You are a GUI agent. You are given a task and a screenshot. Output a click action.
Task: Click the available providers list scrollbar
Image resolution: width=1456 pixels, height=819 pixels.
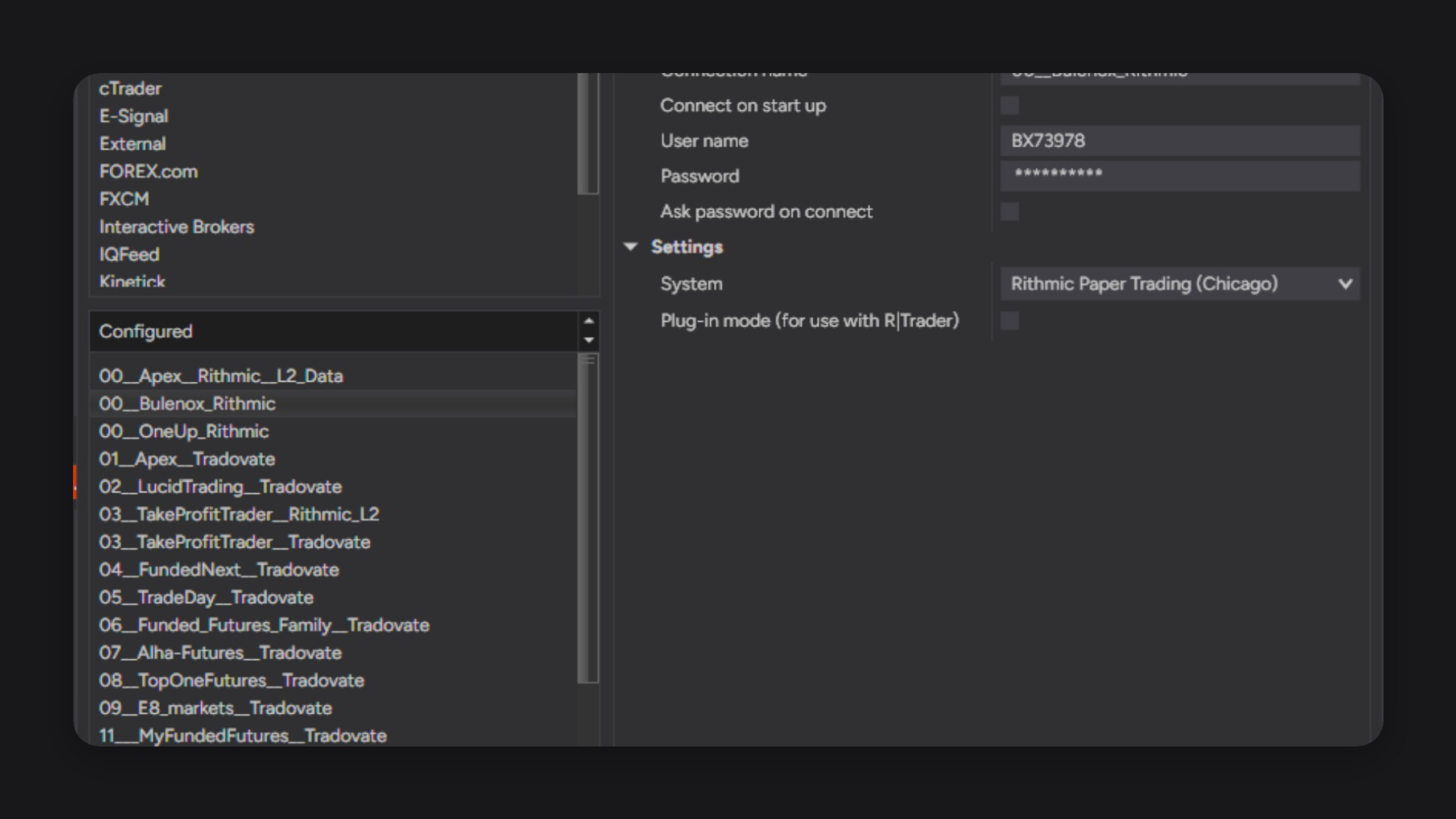pyautogui.click(x=588, y=134)
